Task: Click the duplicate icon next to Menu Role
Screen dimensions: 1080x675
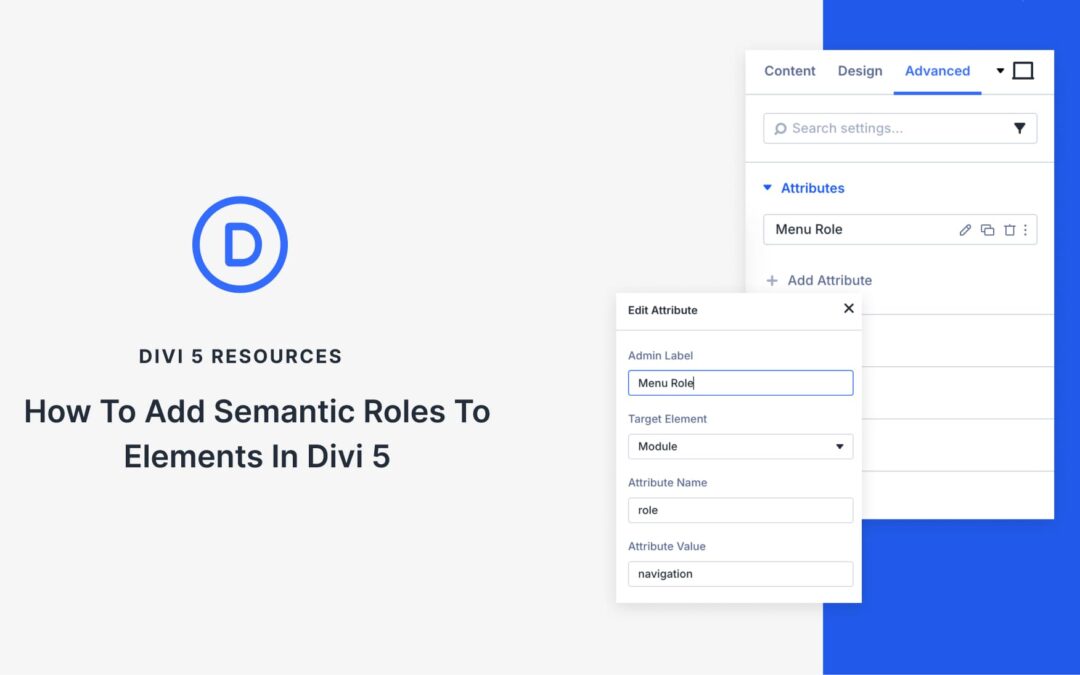Action: point(987,230)
